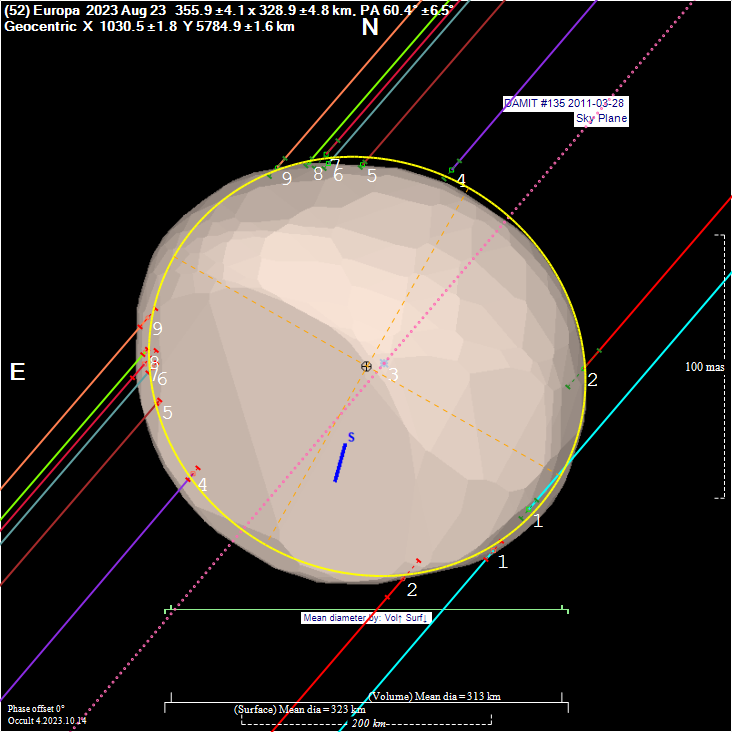Select the light-blue chord 1 label at the bottom
The image size is (732, 732).
(503, 562)
